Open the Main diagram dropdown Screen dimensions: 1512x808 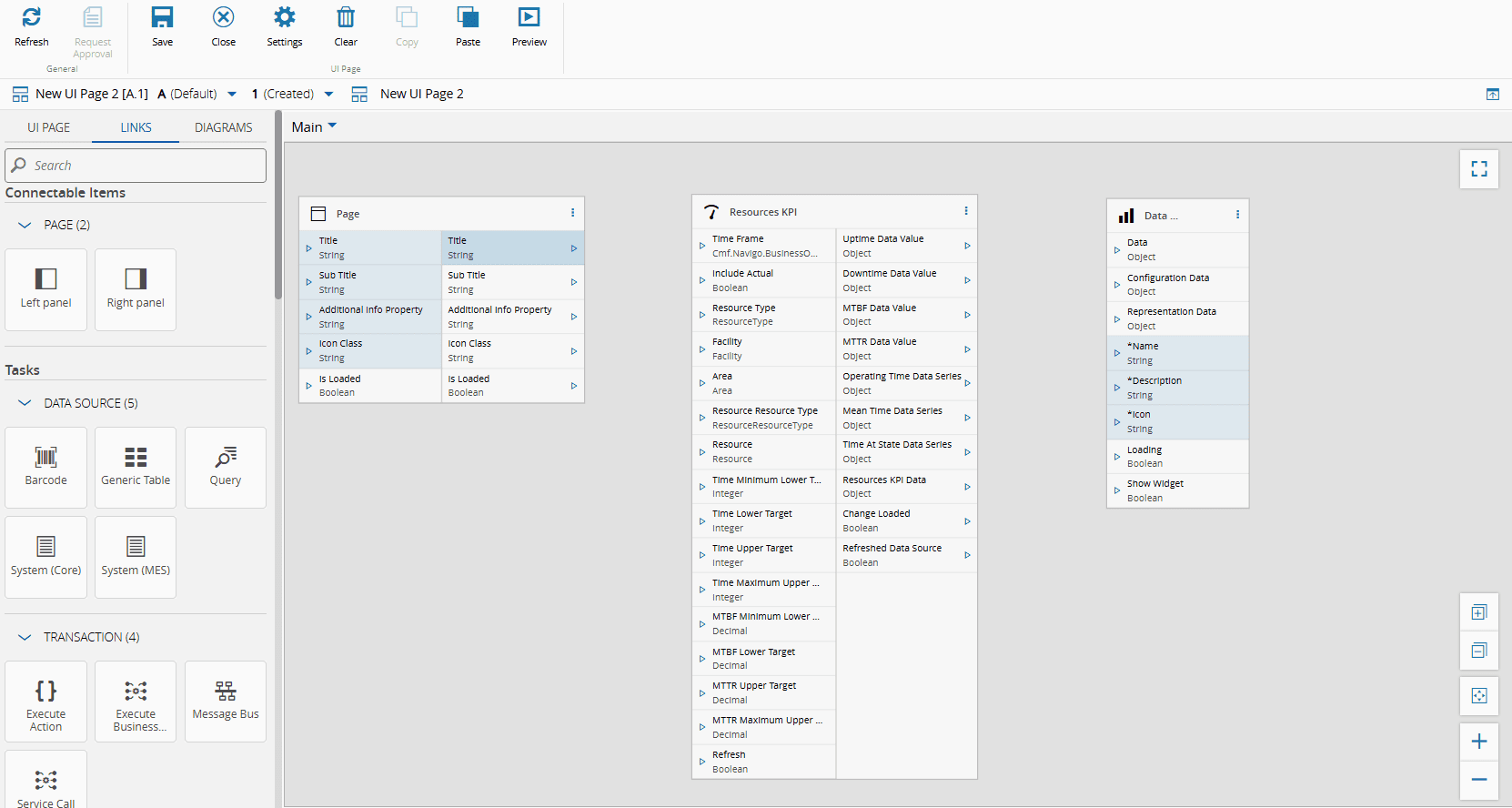point(314,127)
